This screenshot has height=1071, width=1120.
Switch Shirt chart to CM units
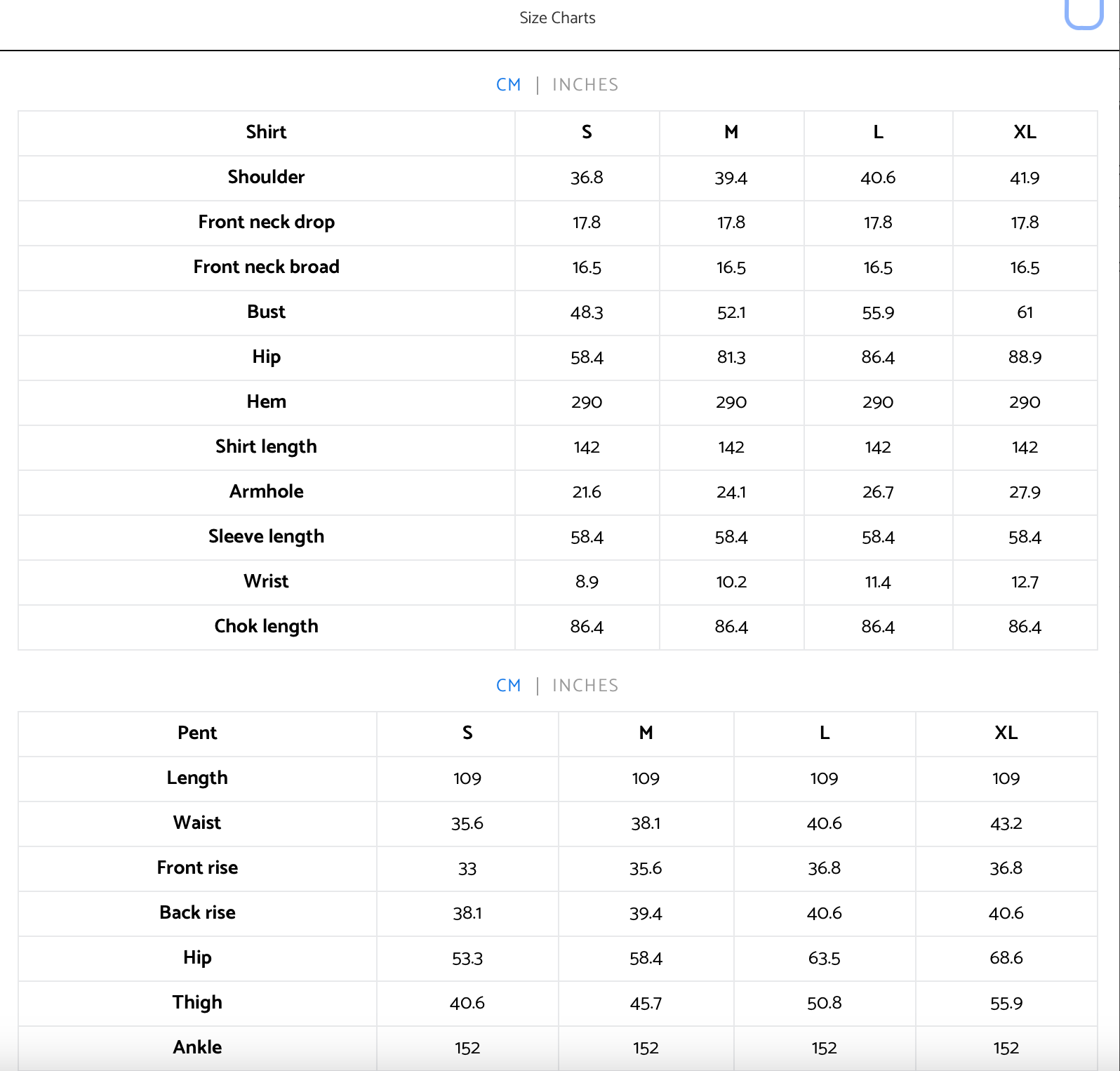[509, 85]
